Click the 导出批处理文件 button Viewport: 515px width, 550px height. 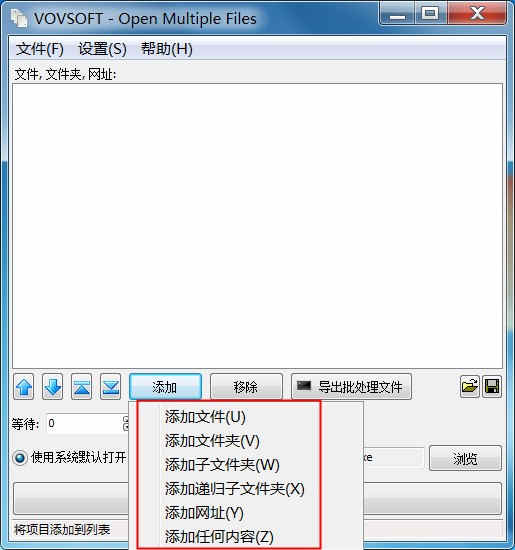tap(351, 387)
